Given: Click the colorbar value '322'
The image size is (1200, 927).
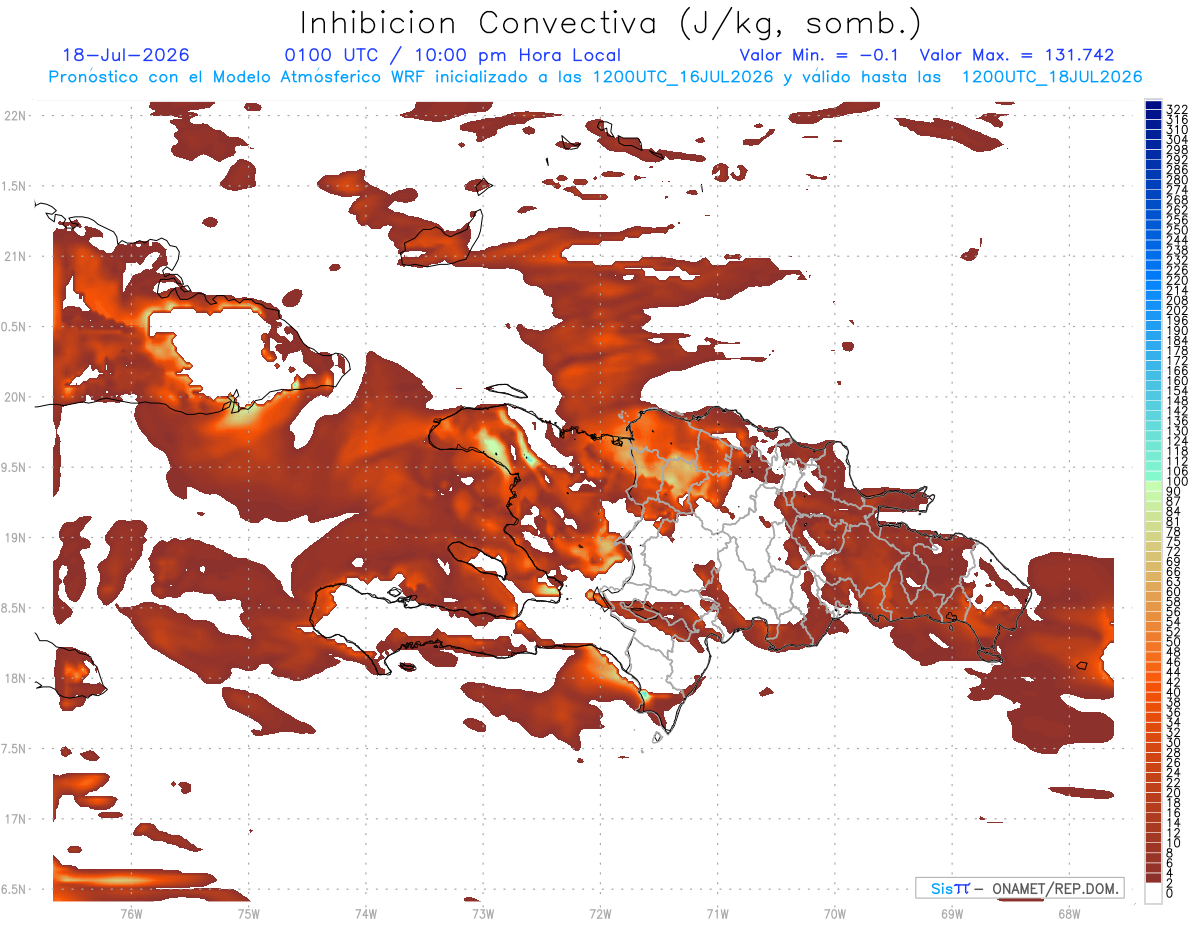Looking at the screenshot, I should coord(1177,109).
